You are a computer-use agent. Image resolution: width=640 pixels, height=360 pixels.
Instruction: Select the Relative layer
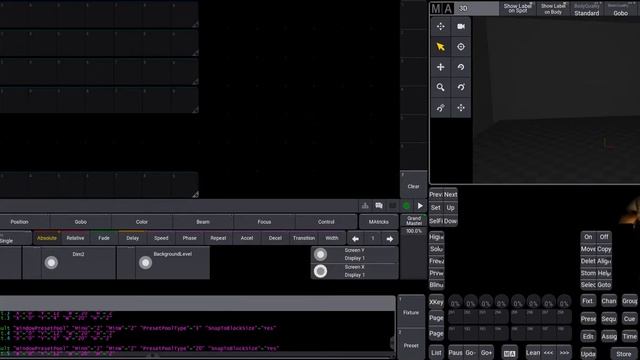tap(76, 238)
